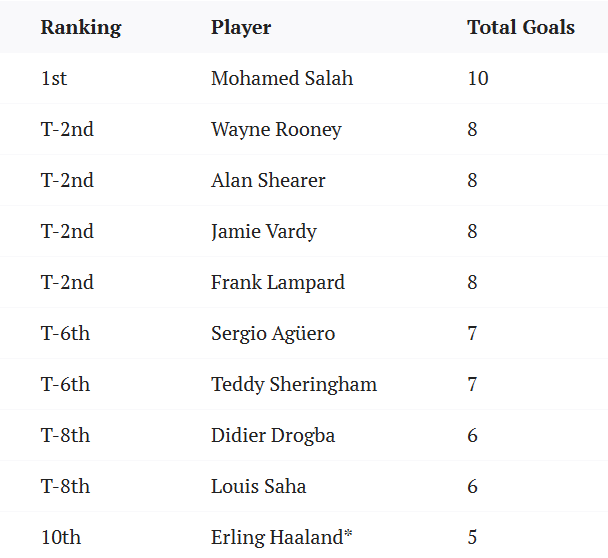Click the 1st ranking cell
The height and width of the screenshot is (558, 608).
54,78
